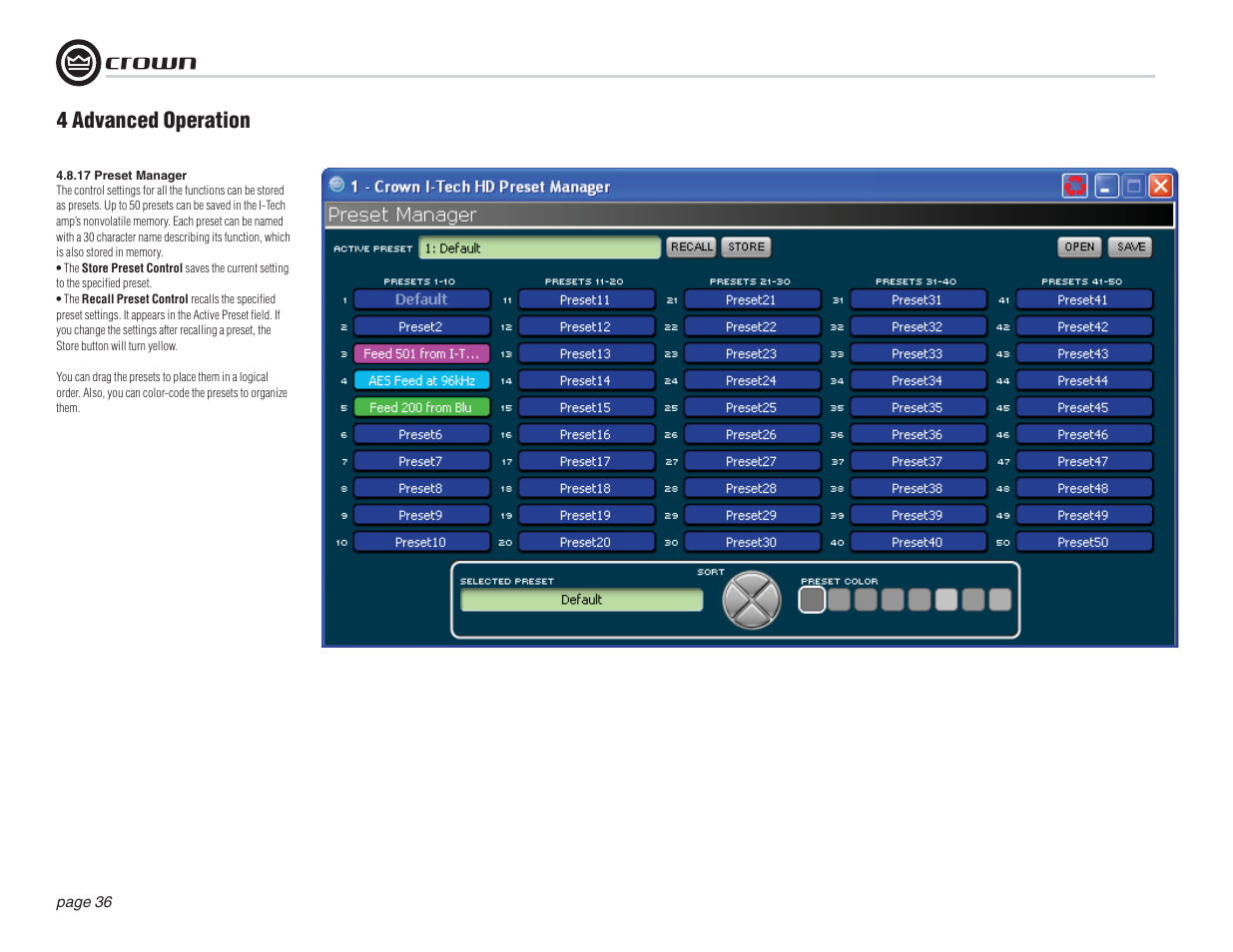
Task: Select Preset38 button
Action: click(918, 488)
